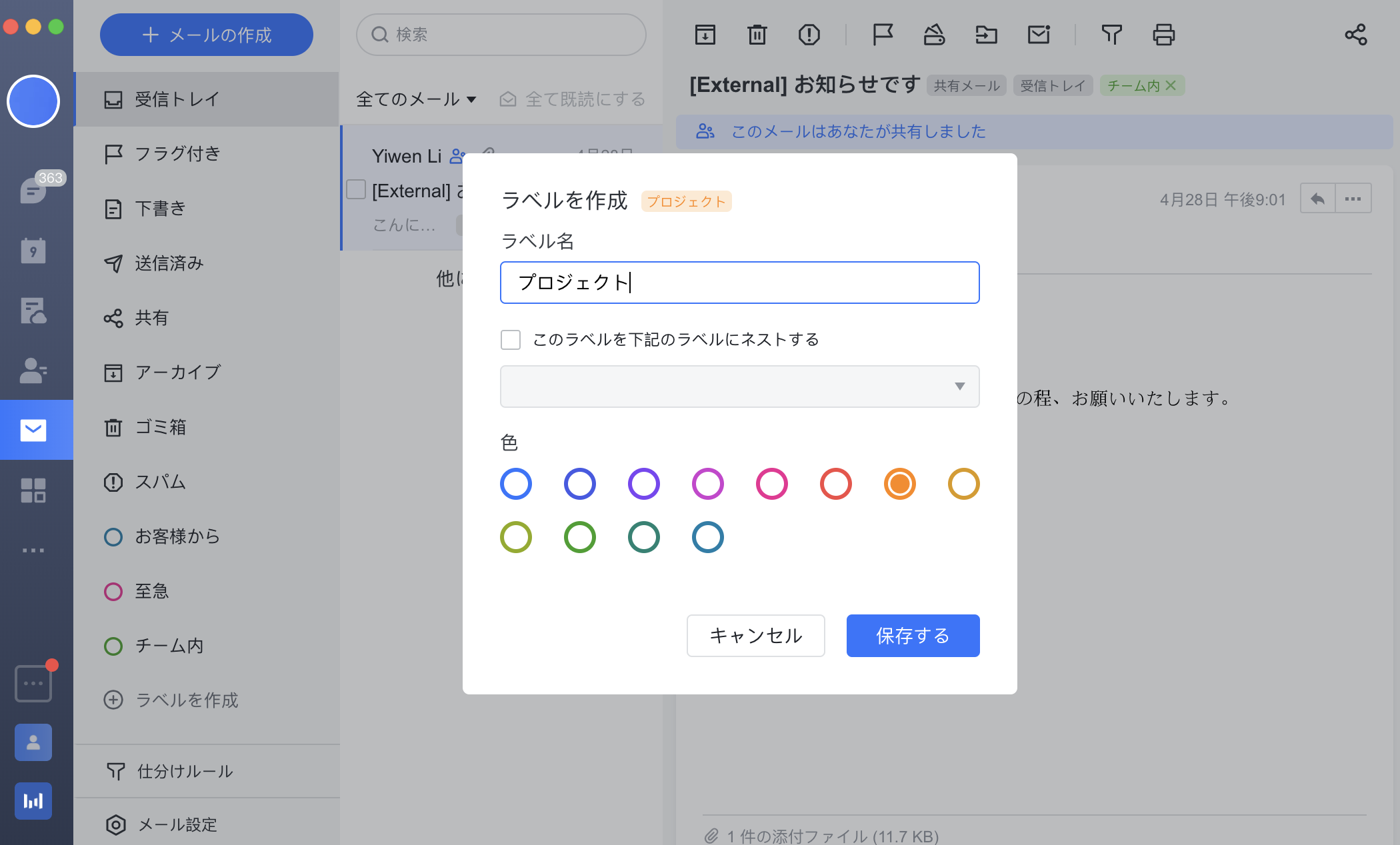
Task: Click the キャンセル button
Action: click(x=755, y=636)
